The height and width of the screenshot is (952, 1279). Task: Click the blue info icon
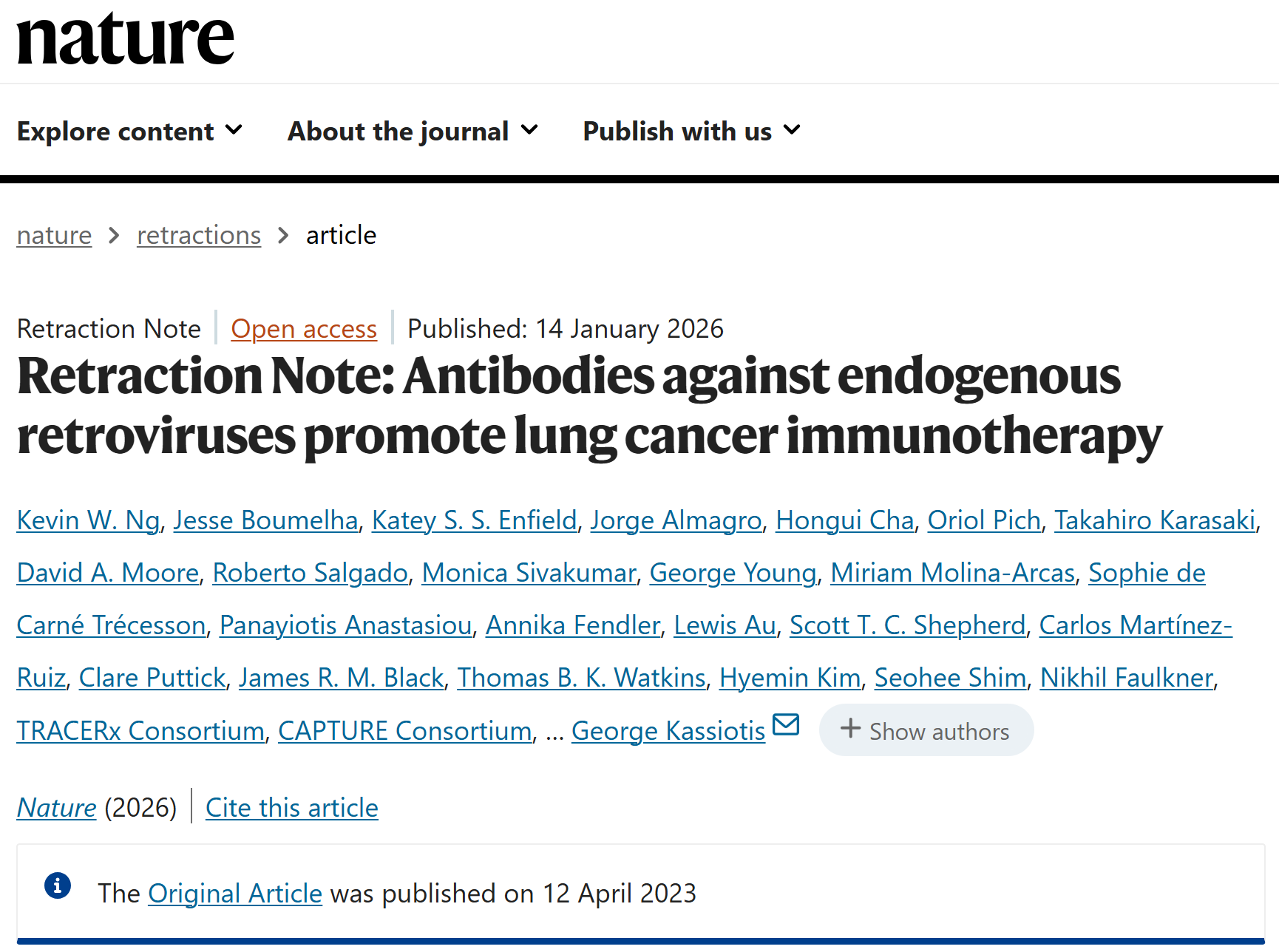[58, 885]
